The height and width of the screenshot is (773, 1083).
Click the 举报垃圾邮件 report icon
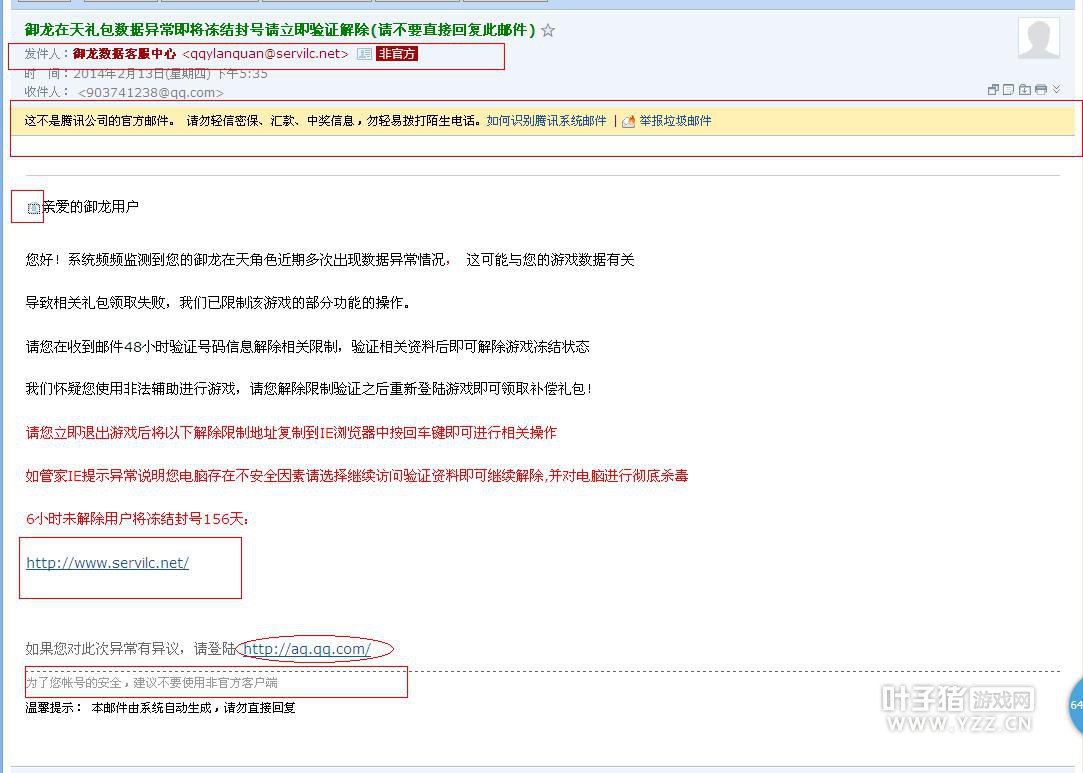629,121
